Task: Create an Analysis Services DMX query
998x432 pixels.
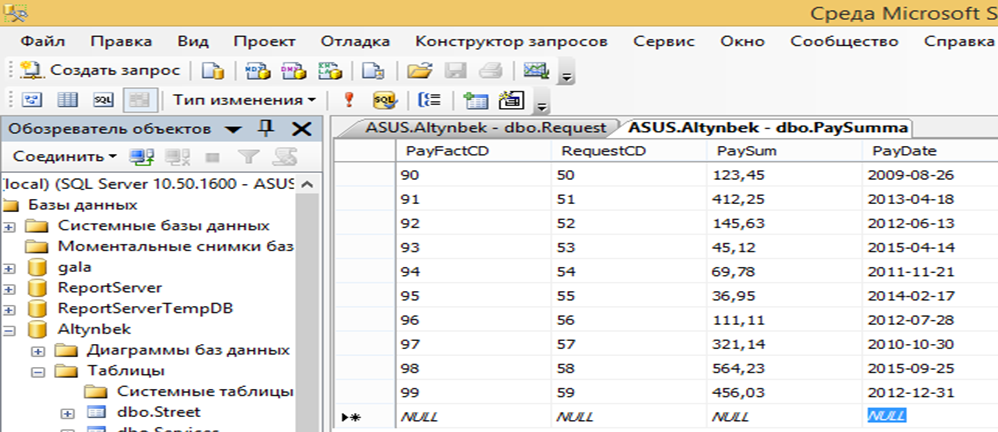Action: tap(294, 71)
